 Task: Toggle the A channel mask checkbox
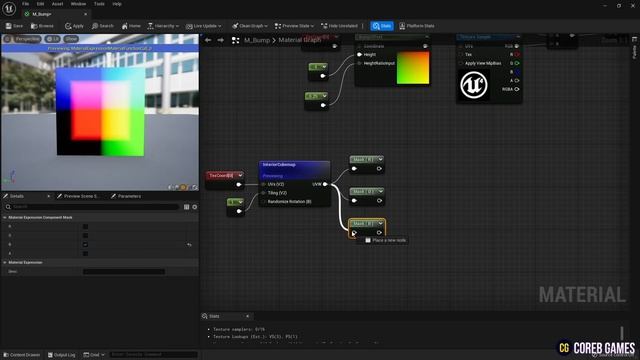85,253
